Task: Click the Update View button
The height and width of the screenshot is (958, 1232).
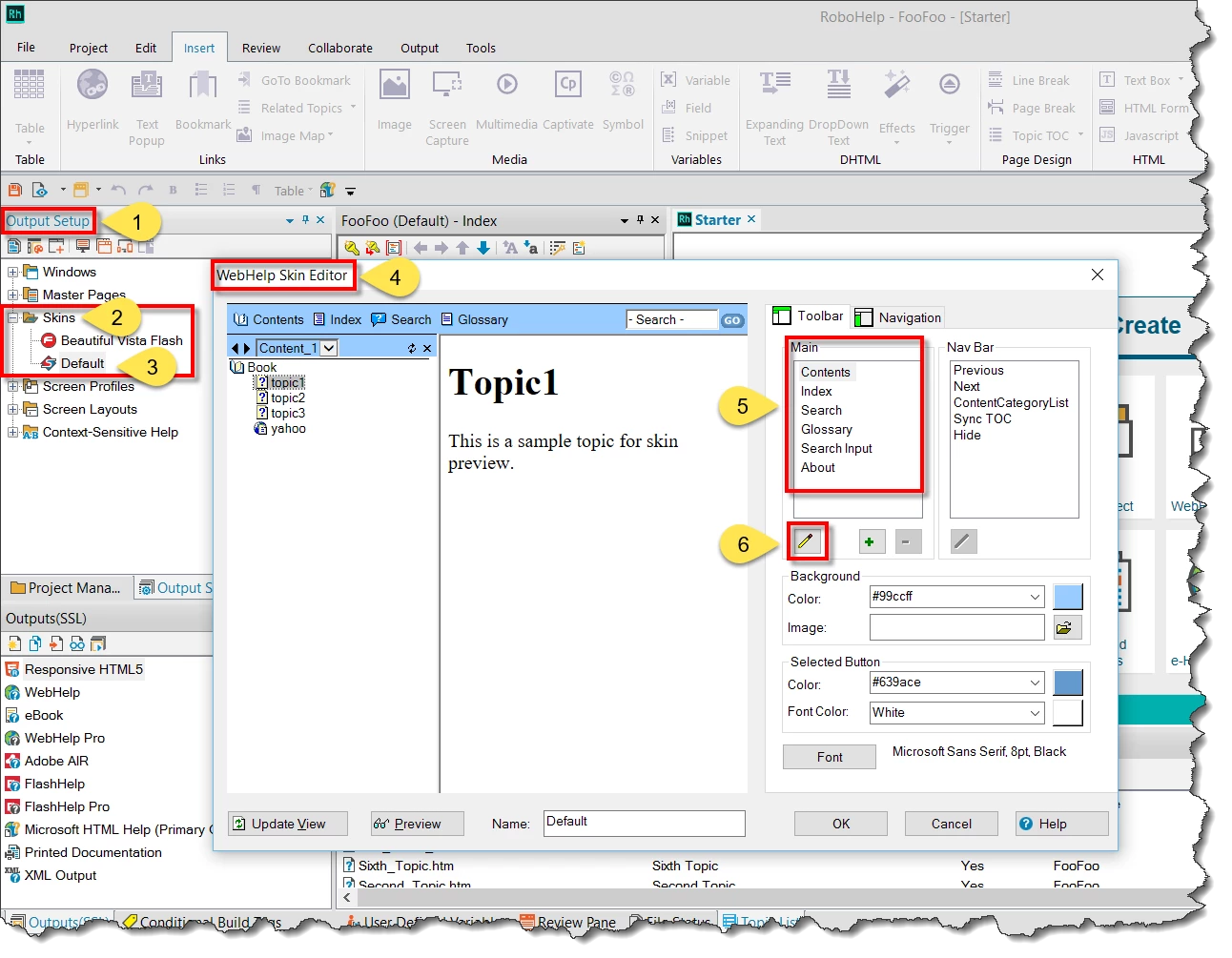Action: click(288, 824)
